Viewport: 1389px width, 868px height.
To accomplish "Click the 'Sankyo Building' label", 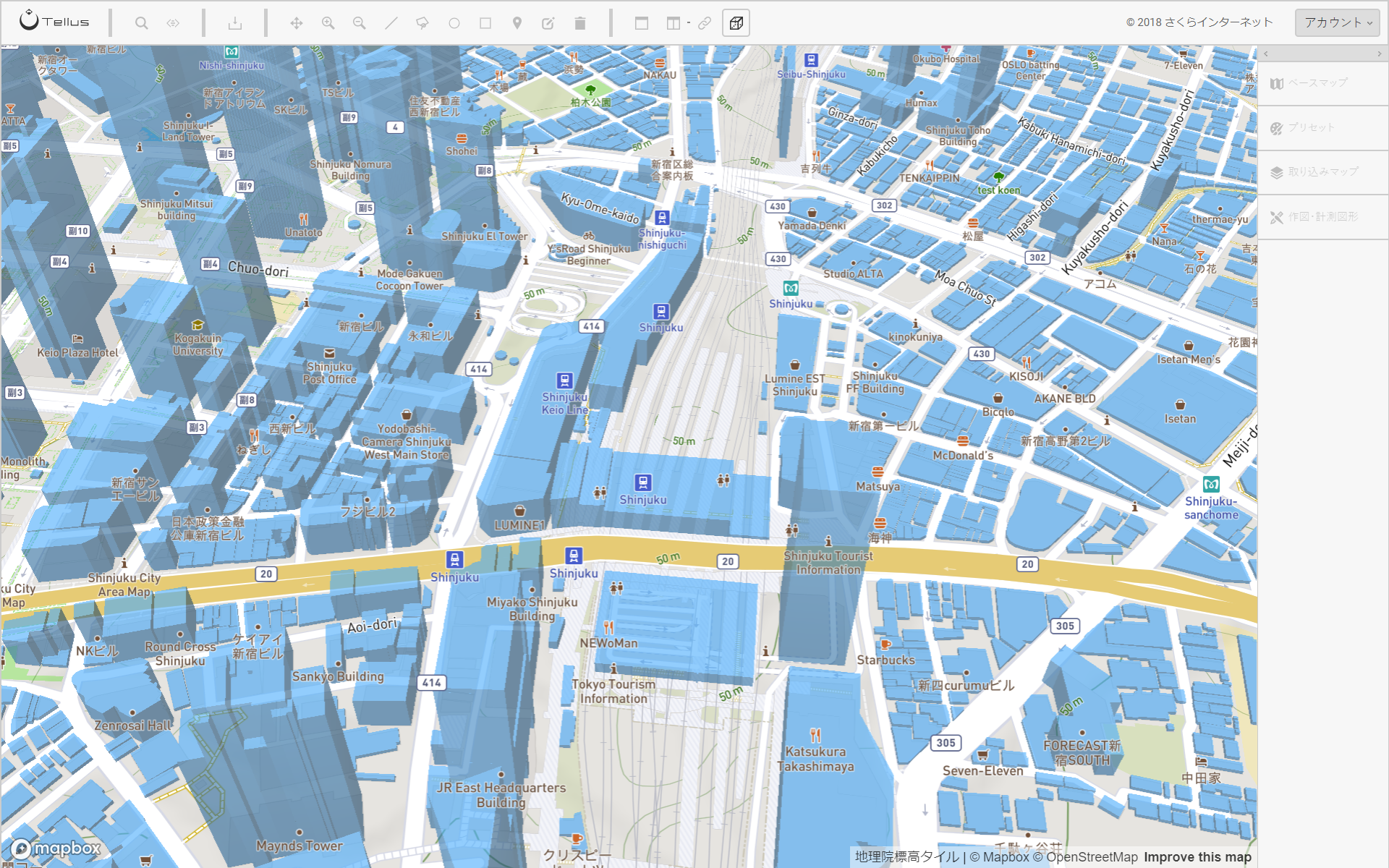I will (x=338, y=676).
